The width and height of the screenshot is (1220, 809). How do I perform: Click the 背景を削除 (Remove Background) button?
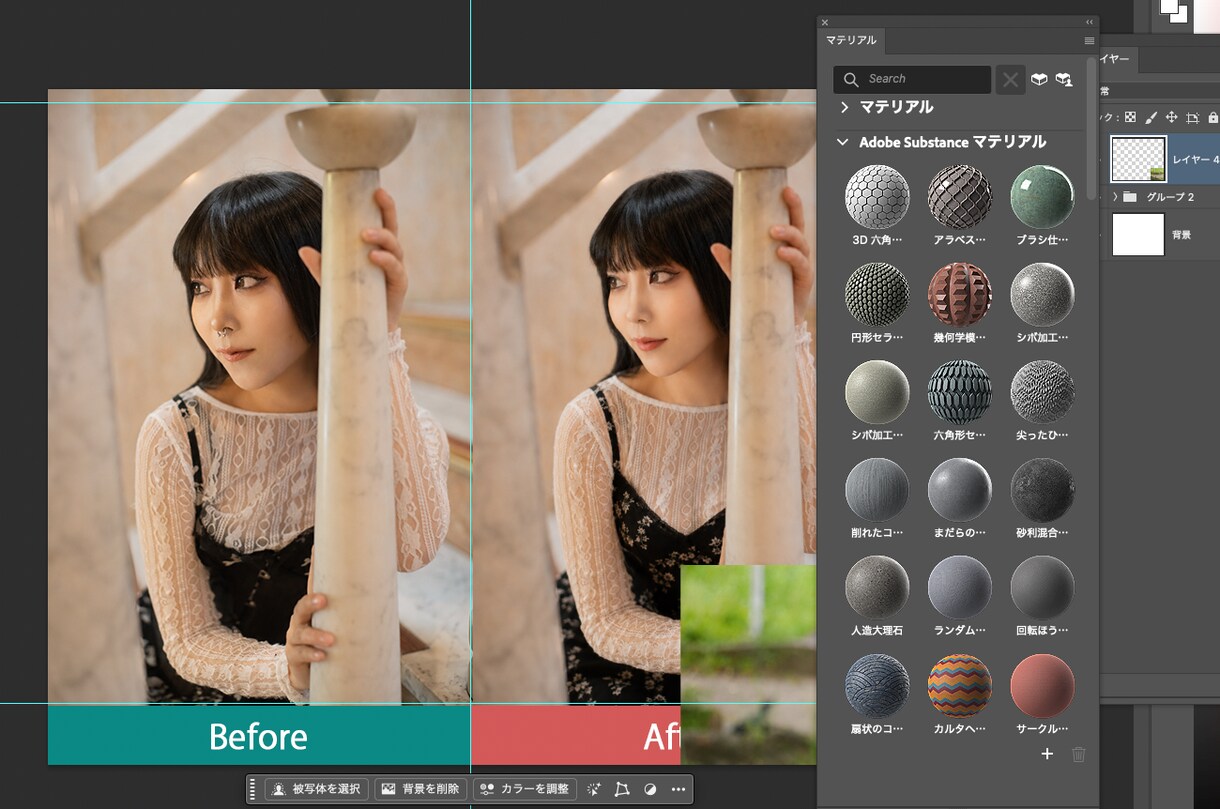point(420,789)
